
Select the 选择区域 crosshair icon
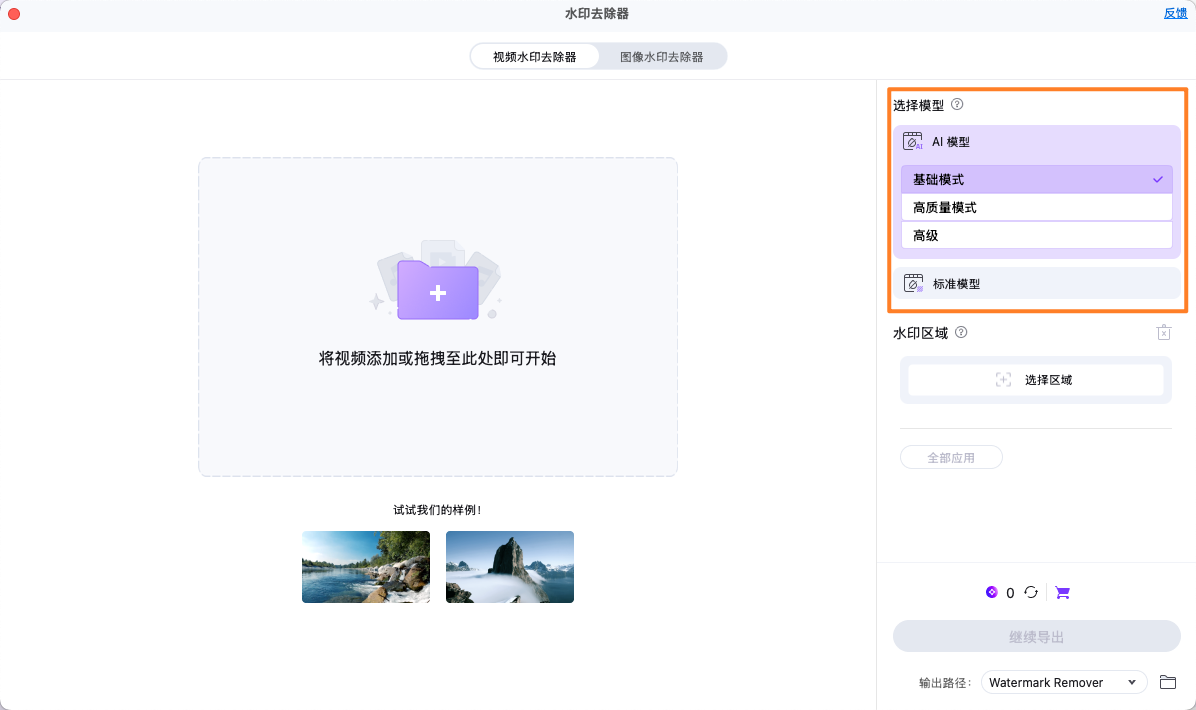pyautogui.click(x=1003, y=379)
